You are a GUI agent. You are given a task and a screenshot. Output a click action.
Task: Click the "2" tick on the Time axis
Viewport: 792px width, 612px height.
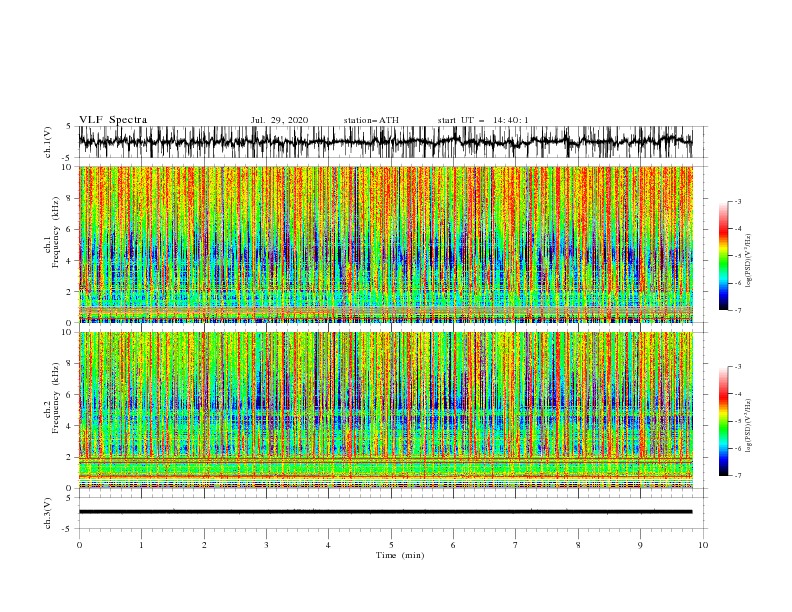204,545
